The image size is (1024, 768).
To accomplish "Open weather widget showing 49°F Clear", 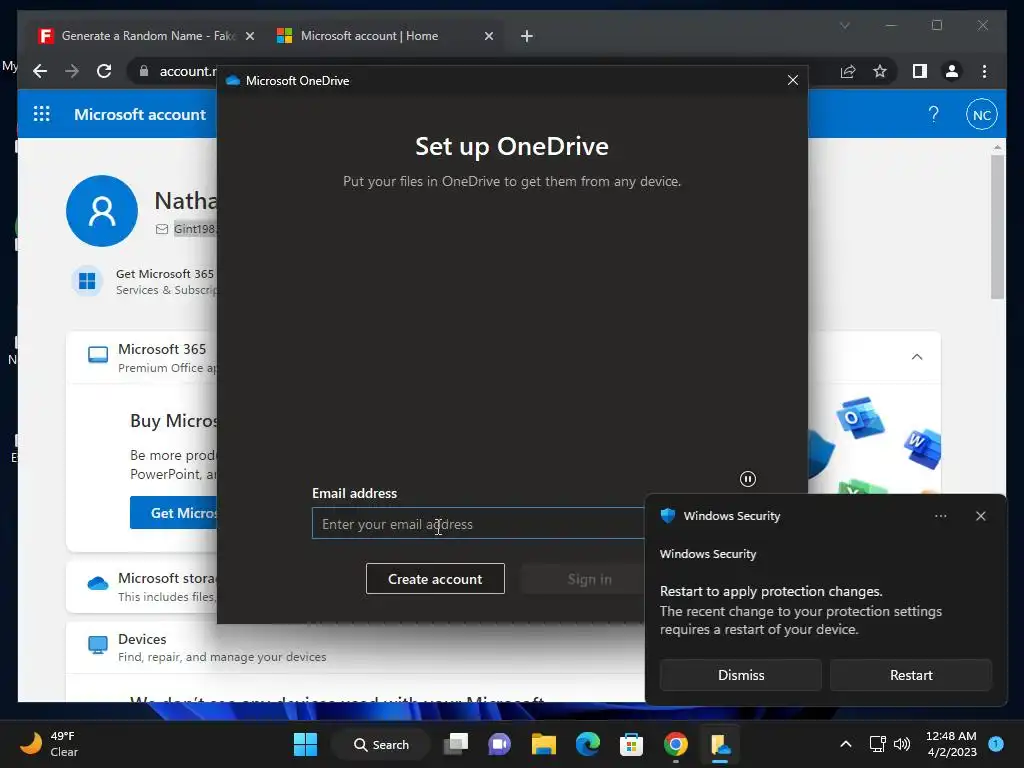I will pos(48,744).
